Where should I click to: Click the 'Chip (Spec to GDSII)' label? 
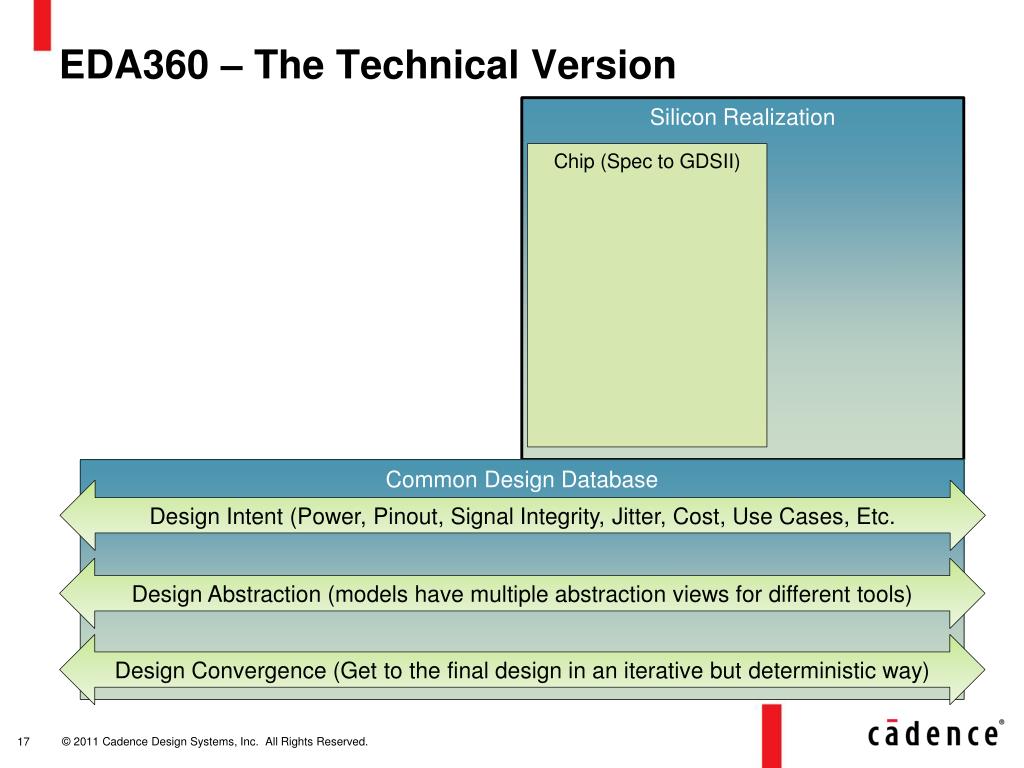click(x=647, y=161)
